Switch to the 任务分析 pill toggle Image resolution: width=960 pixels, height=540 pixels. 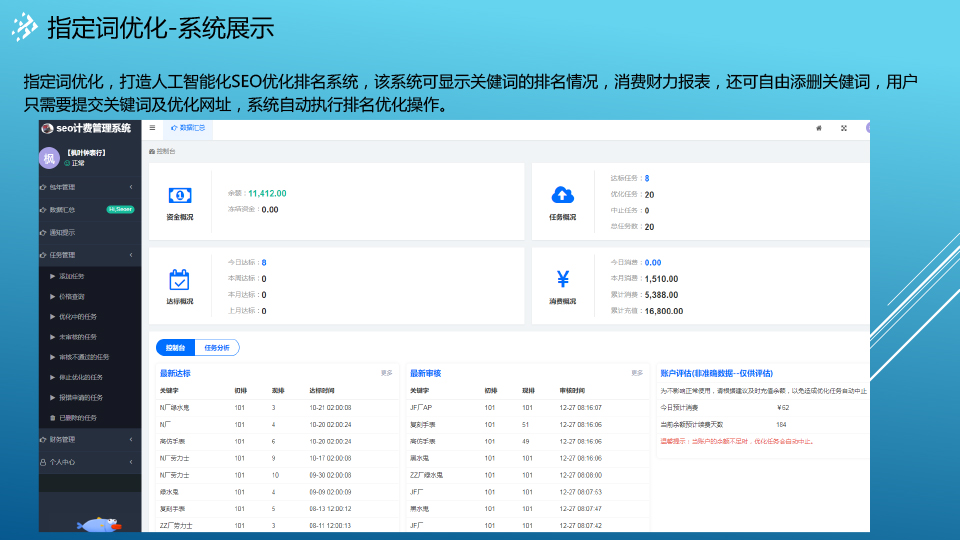tap(216, 348)
